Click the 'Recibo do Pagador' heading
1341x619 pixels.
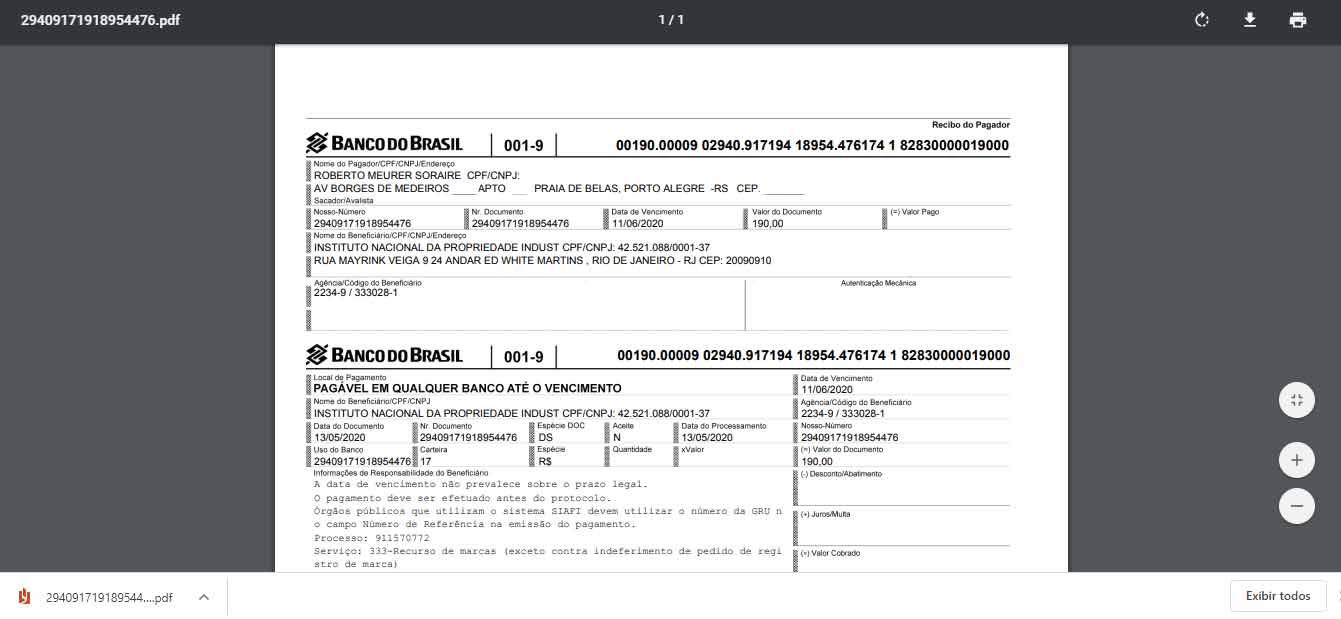point(971,125)
